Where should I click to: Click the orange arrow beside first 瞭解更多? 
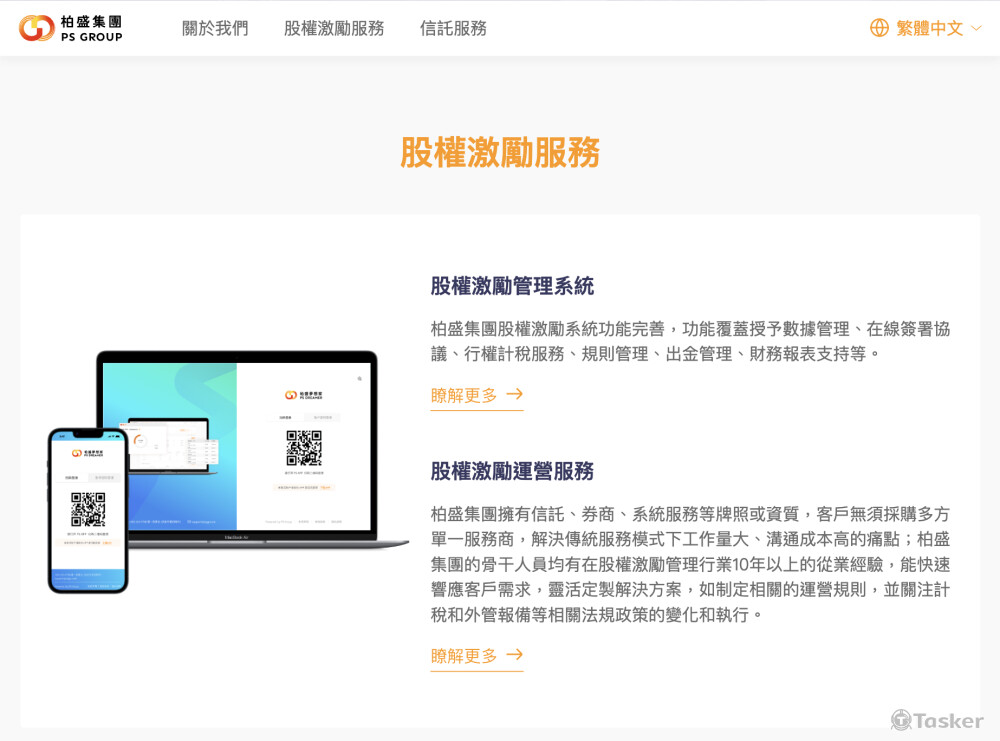point(515,395)
